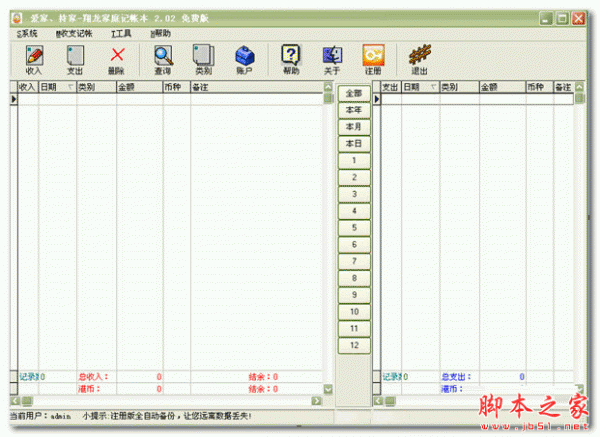Open the 类别 category icon
Image resolution: width=600 pixels, height=437 pixels.
click(x=204, y=60)
